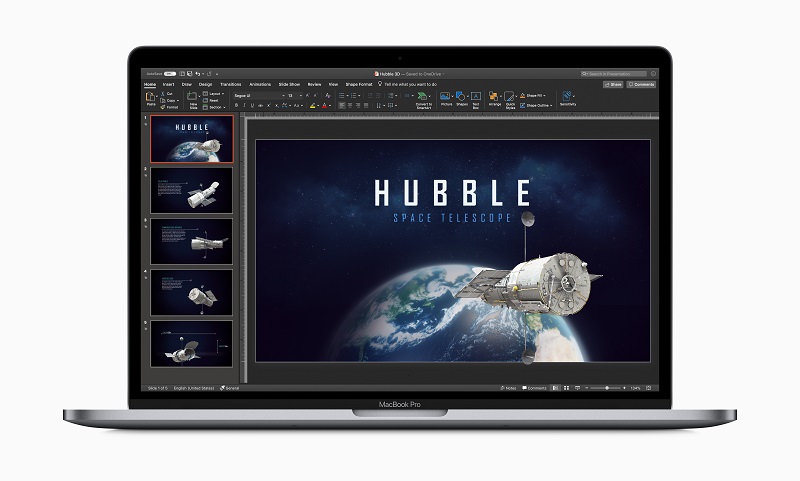Open the Shapes gallery

[461, 96]
